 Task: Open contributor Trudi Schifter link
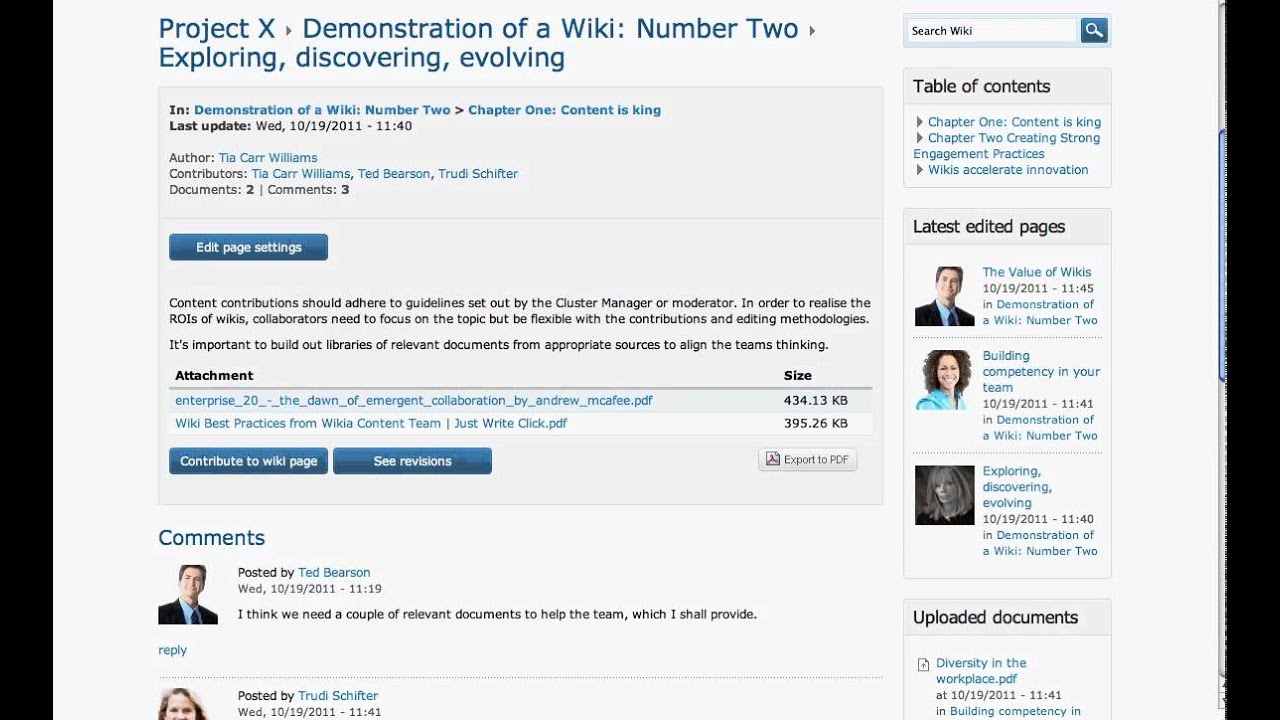478,174
